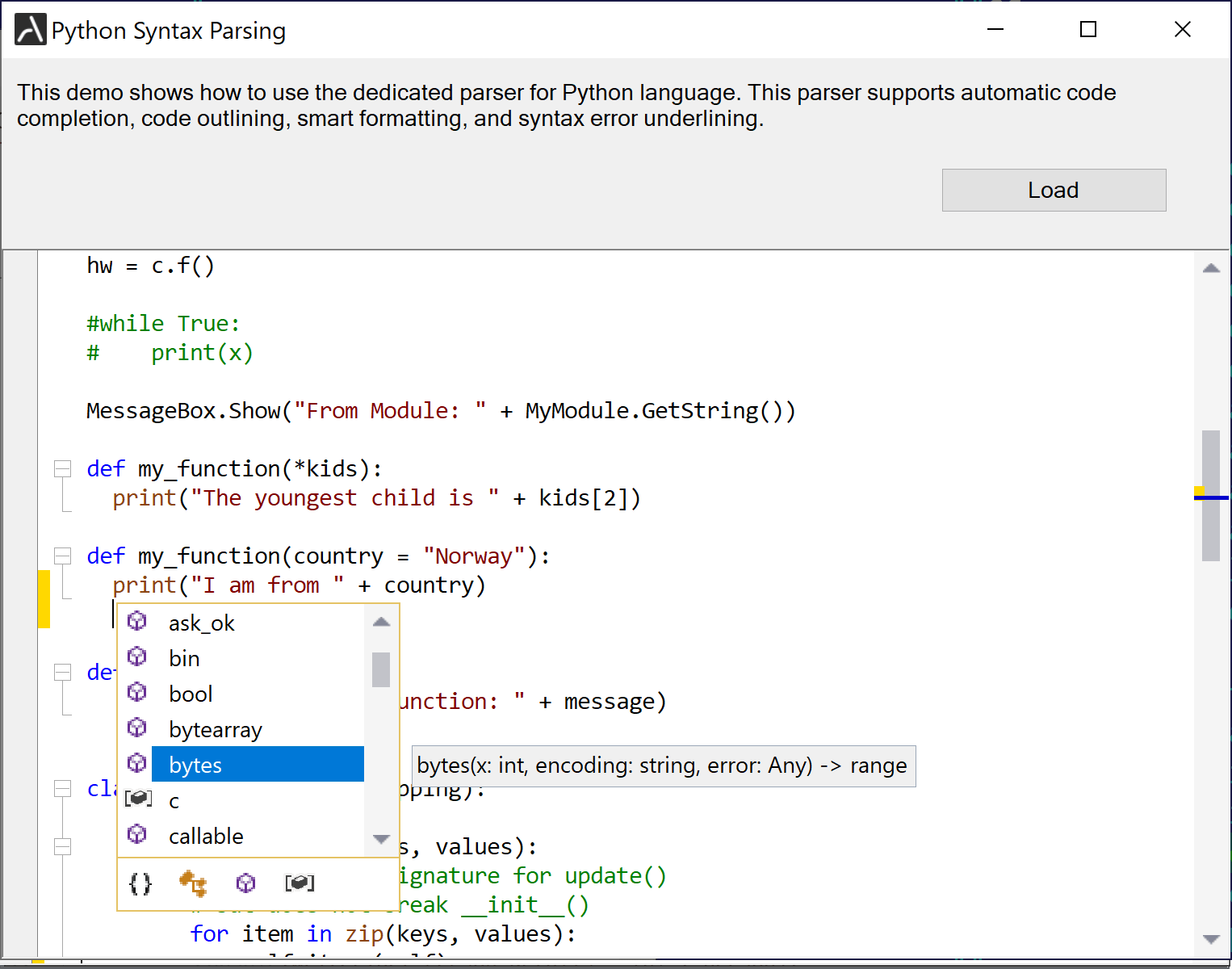Click the completion list up arrow
This screenshot has width=1232, height=969.
coord(381,622)
